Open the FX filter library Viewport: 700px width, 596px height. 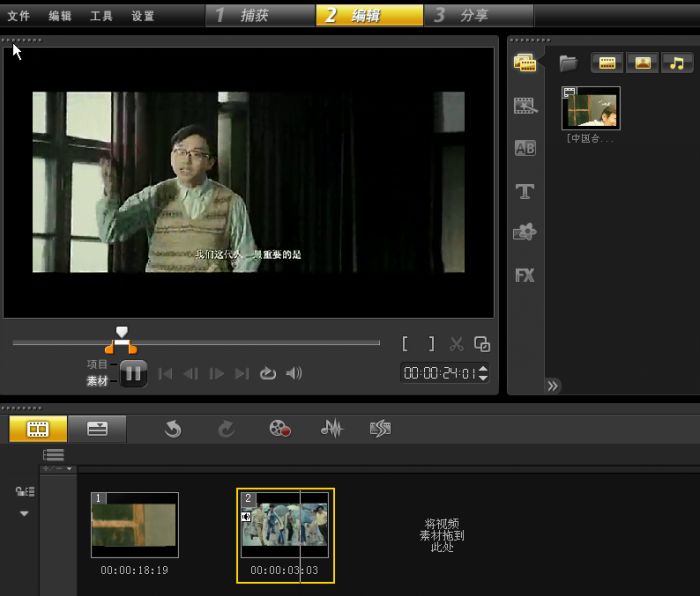525,275
